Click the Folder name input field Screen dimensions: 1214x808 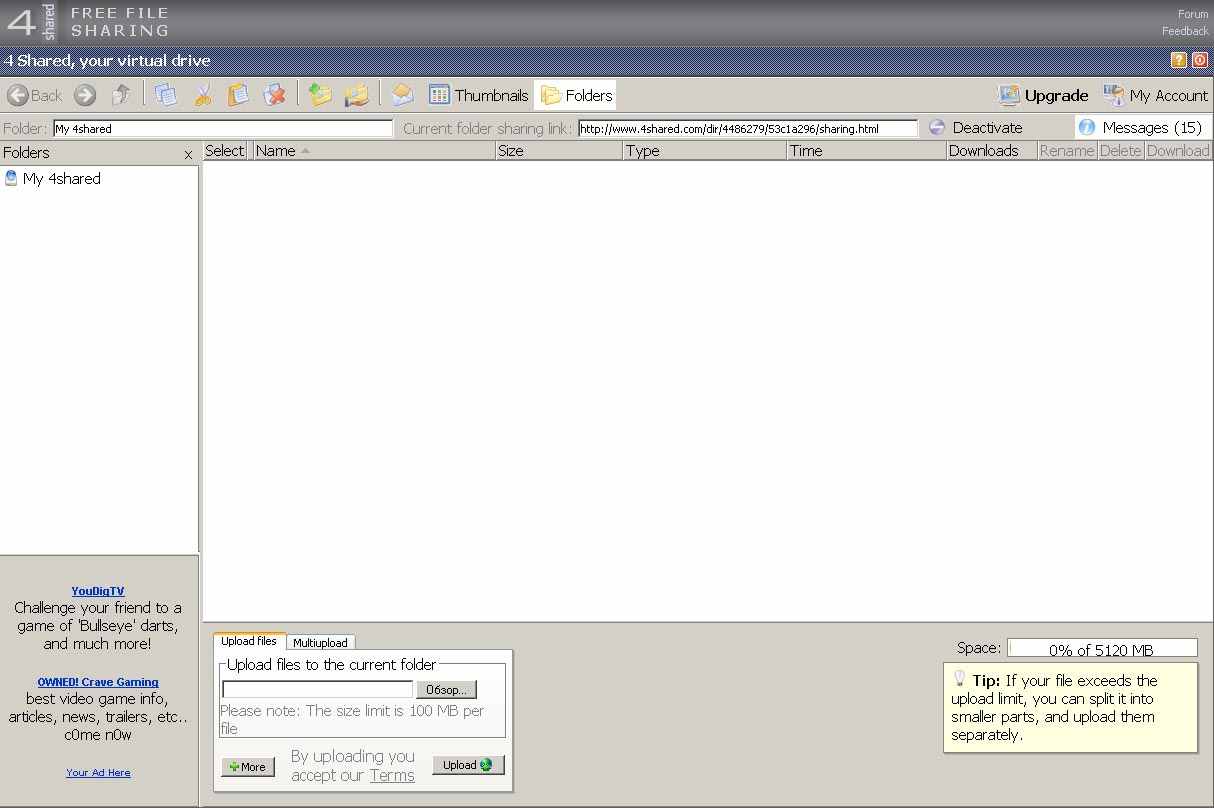223,129
